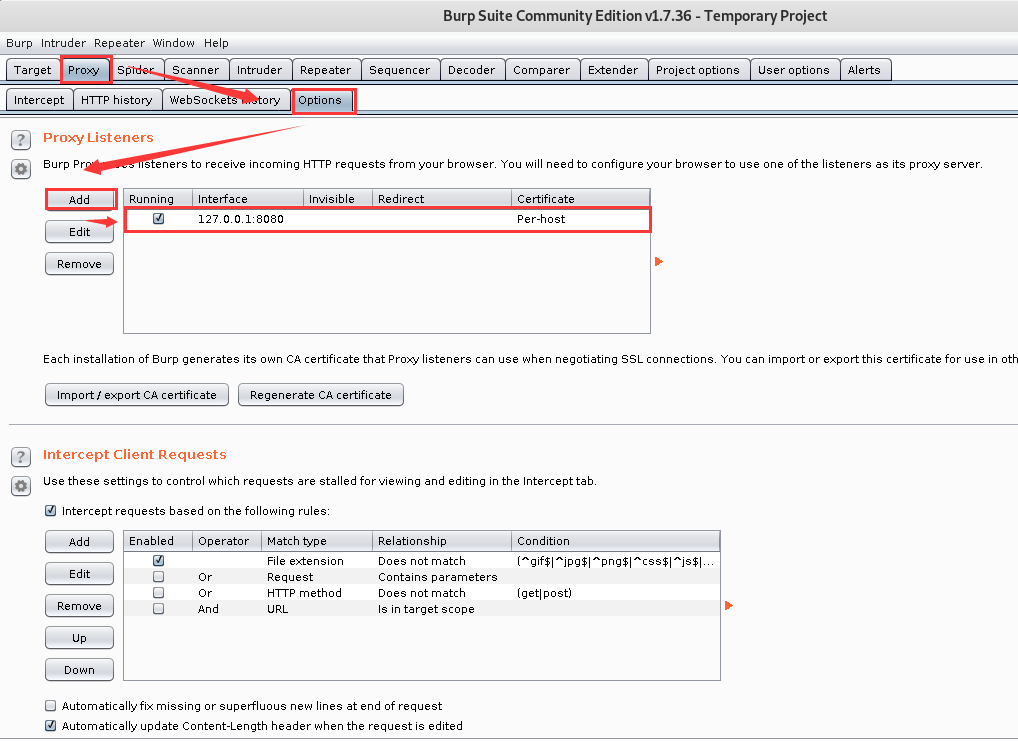Screen dimensions: 1018x741
Task: Expand Proxy Listeners table with orange arrow
Action: (658, 262)
